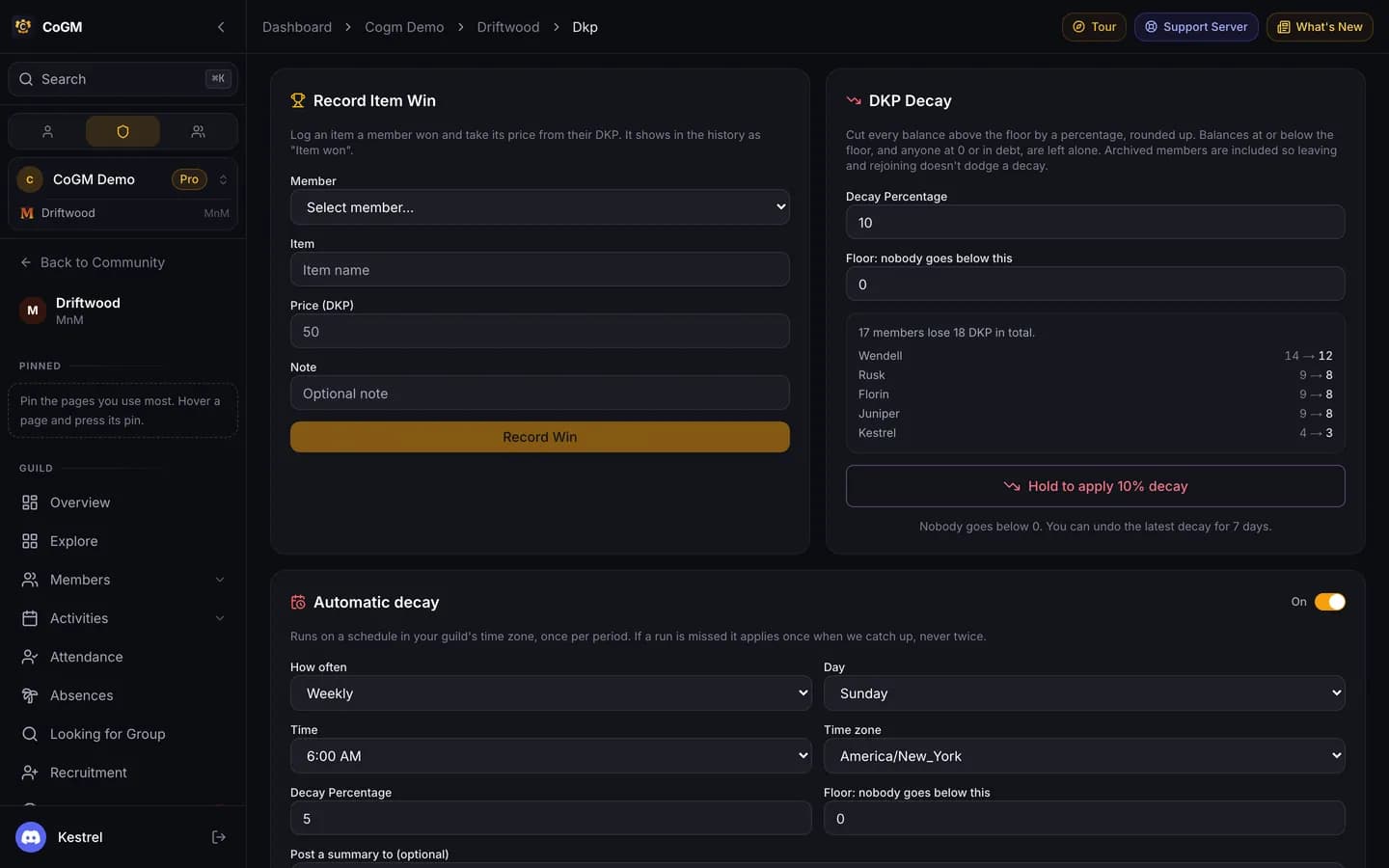Click the Price (DKP) field
The width and height of the screenshot is (1389, 868).
(540, 332)
